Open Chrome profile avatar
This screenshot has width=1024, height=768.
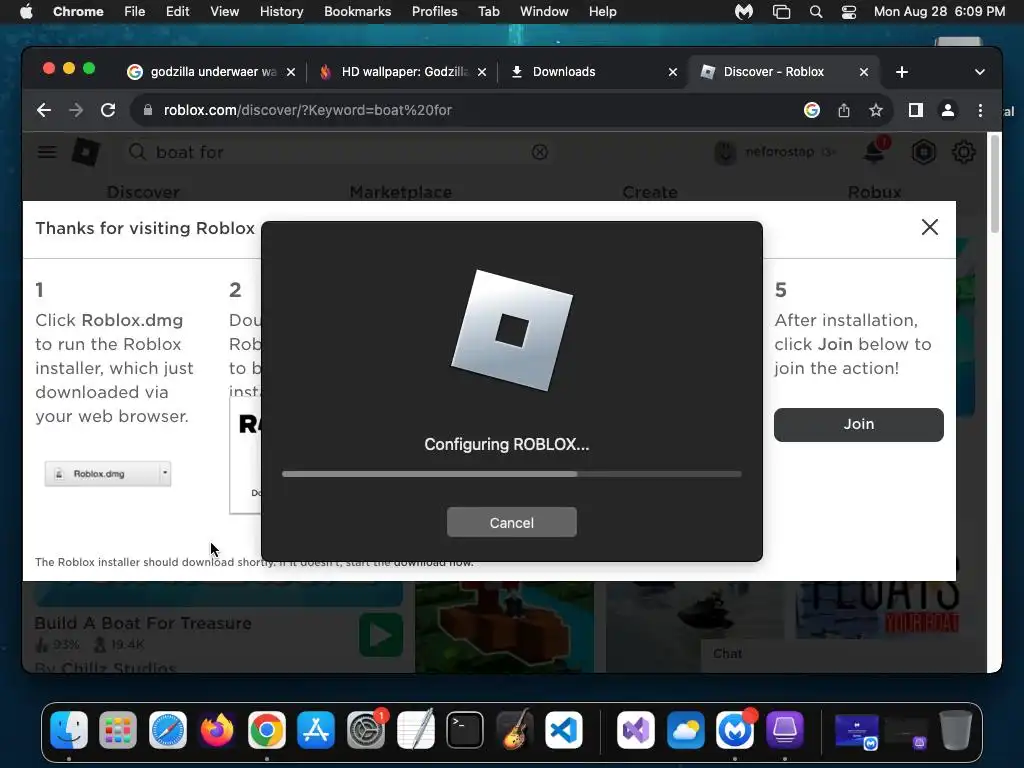948,110
